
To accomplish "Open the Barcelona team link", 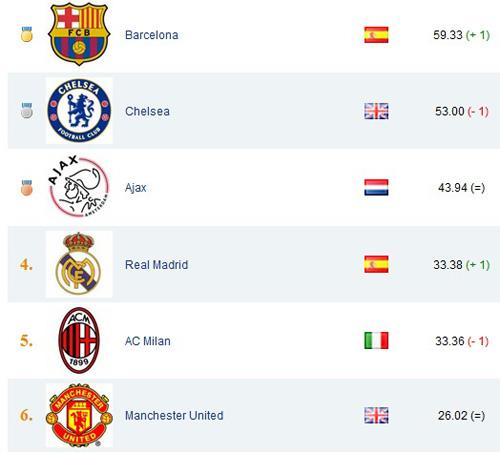I will [152, 35].
